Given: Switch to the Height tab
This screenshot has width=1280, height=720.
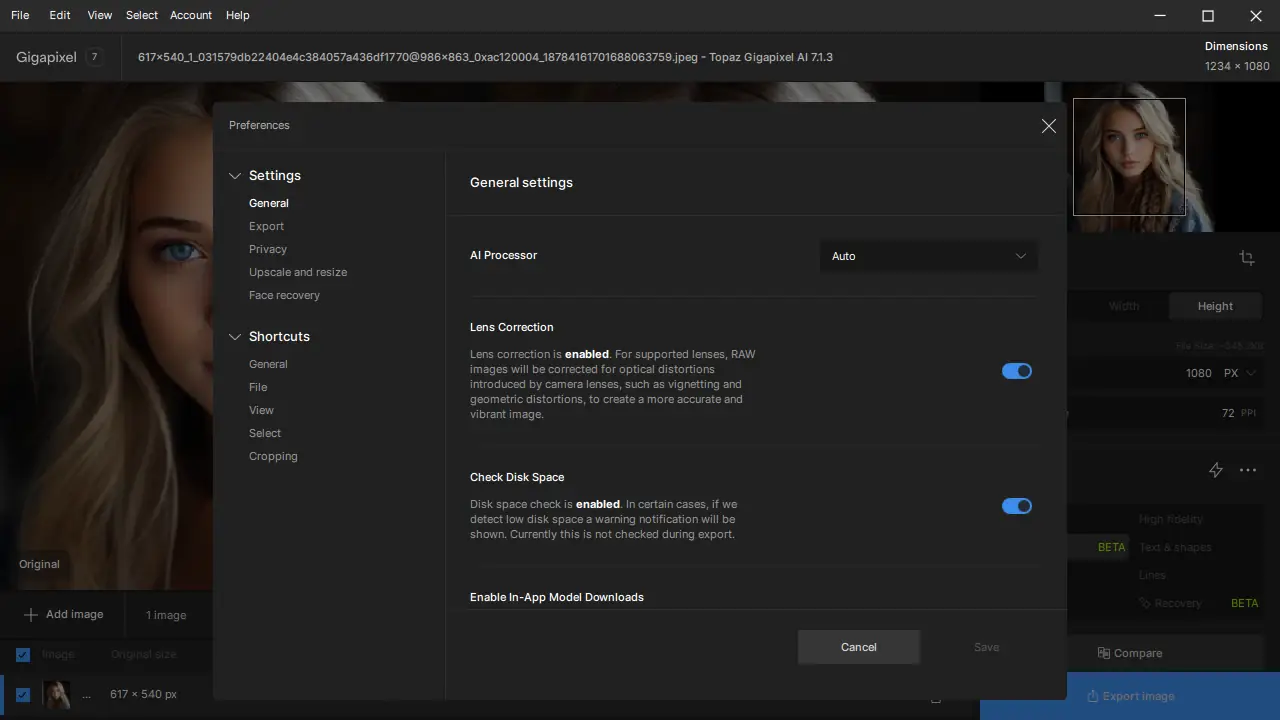Looking at the screenshot, I should click(x=1215, y=306).
